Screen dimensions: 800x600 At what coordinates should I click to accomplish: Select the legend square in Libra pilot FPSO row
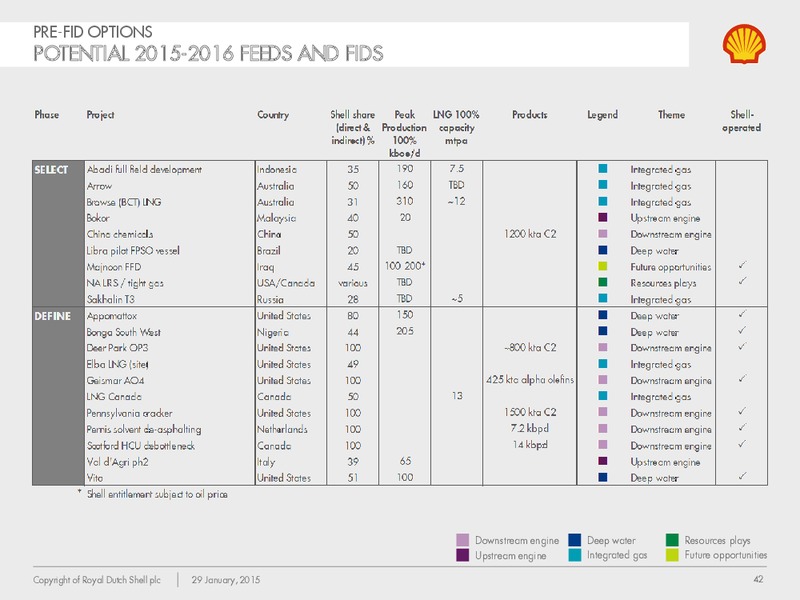(x=603, y=250)
